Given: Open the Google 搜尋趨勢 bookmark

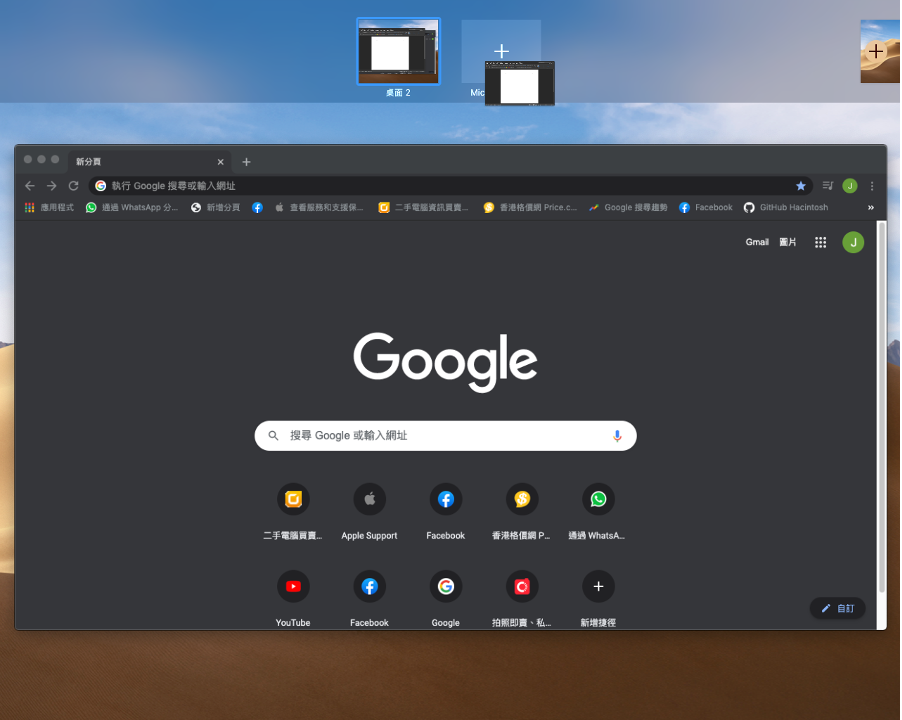Looking at the screenshot, I should tap(628, 208).
